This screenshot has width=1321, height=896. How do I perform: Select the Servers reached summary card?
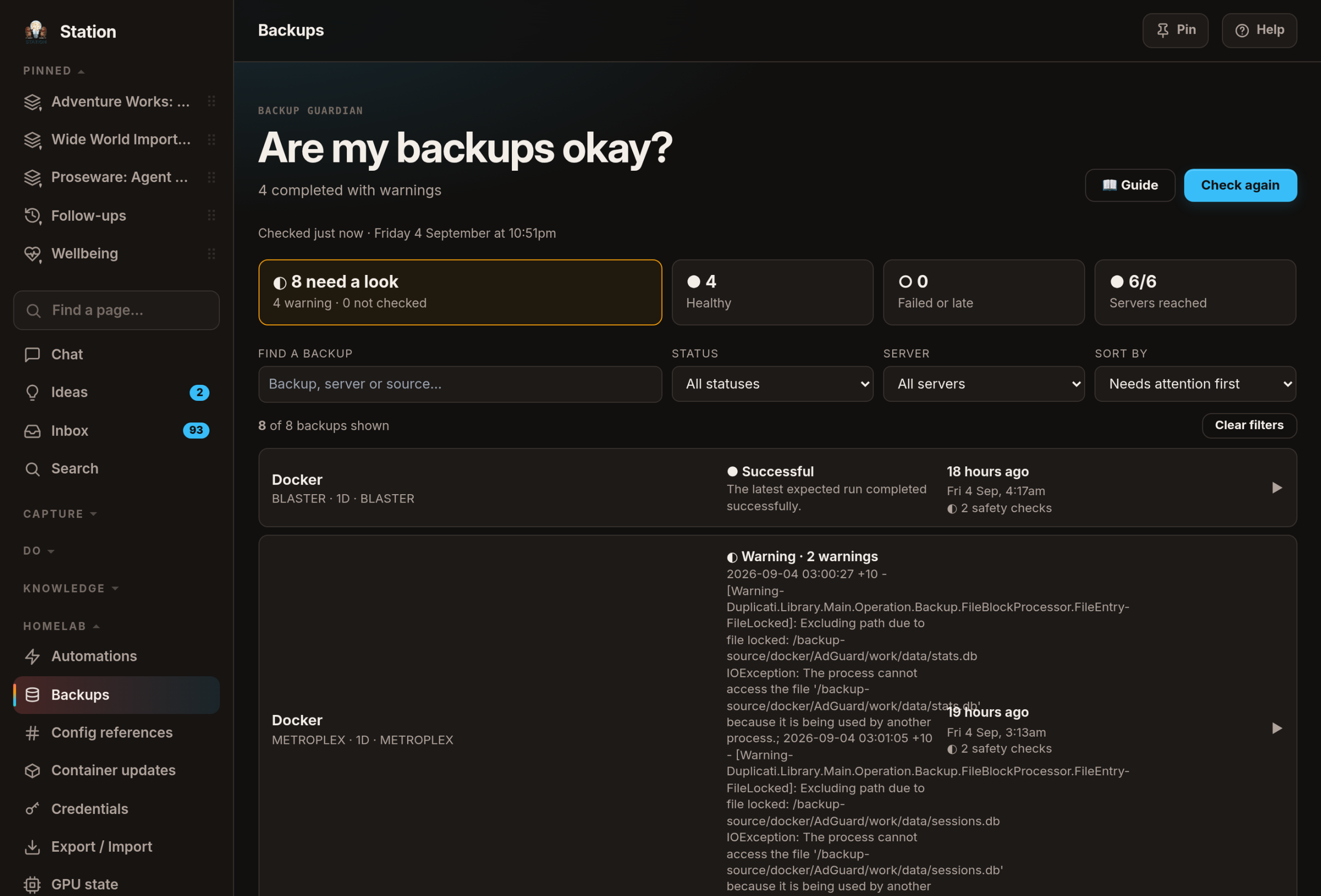pyautogui.click(x=1195, y=292)
